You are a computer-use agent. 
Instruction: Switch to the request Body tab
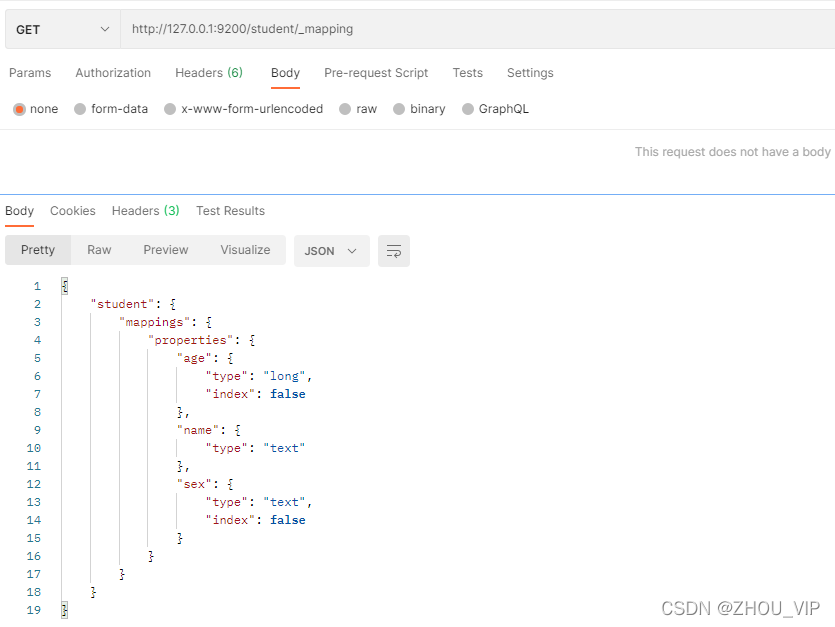285,73
